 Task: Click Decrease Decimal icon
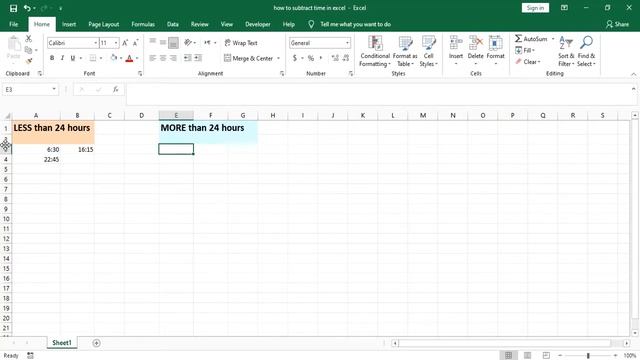(346, 58)
